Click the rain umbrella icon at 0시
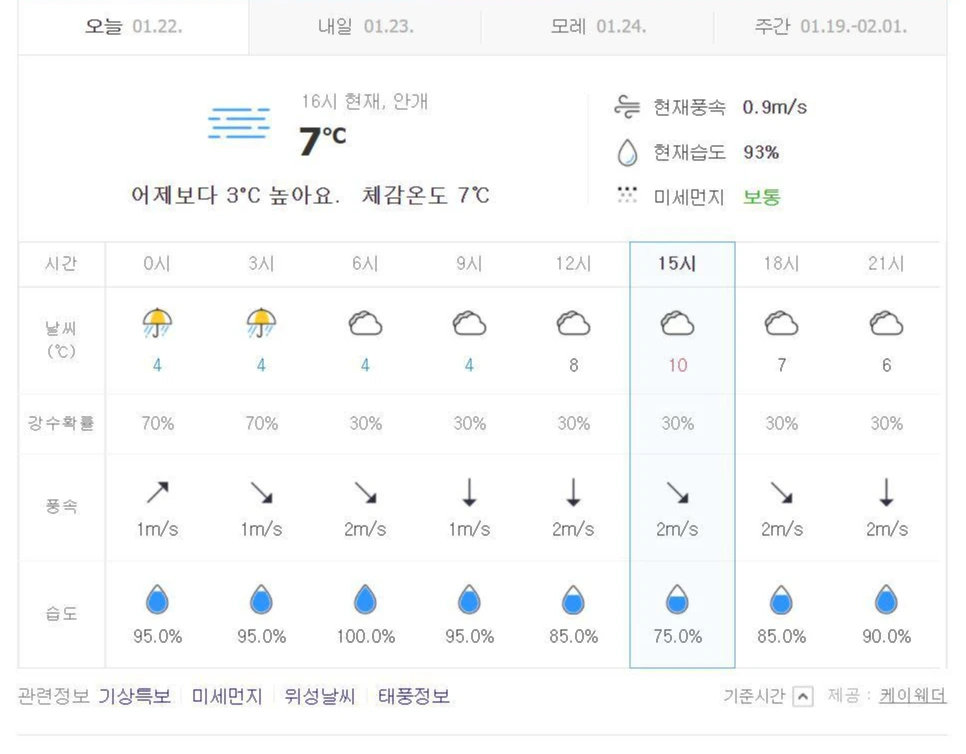The width and height of the screenshot is (966, 754). tap(157, 322)
